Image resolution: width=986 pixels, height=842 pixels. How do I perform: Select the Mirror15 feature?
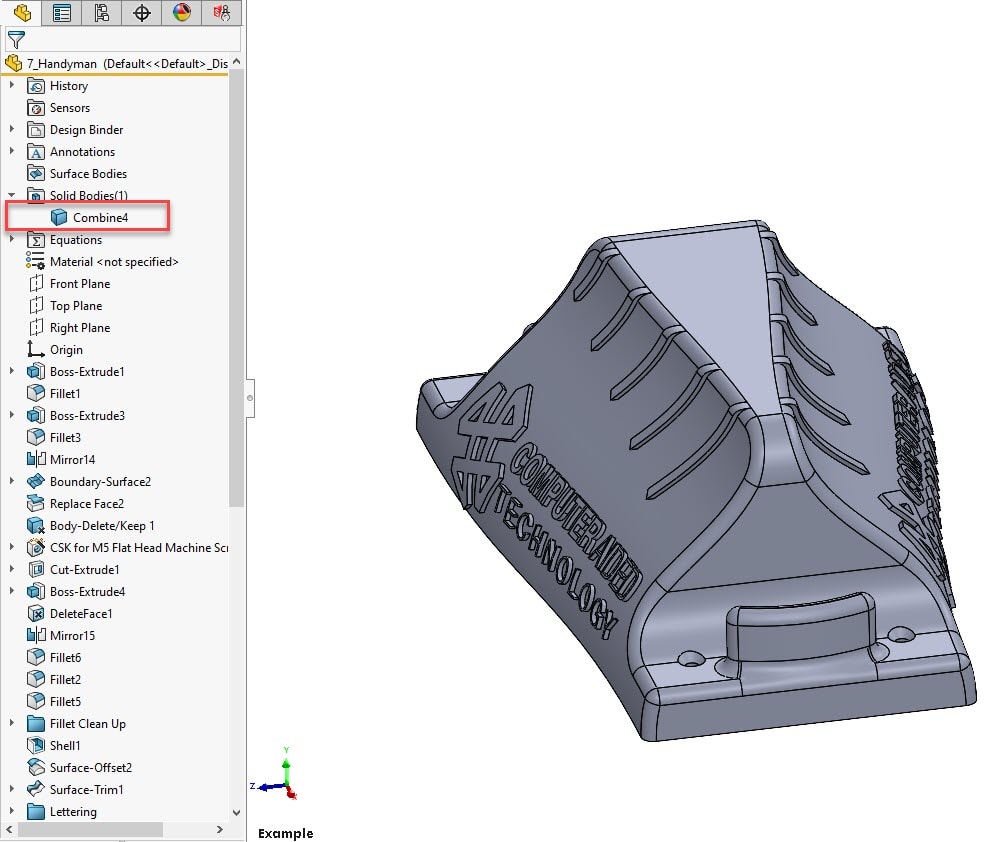(72, 636)
